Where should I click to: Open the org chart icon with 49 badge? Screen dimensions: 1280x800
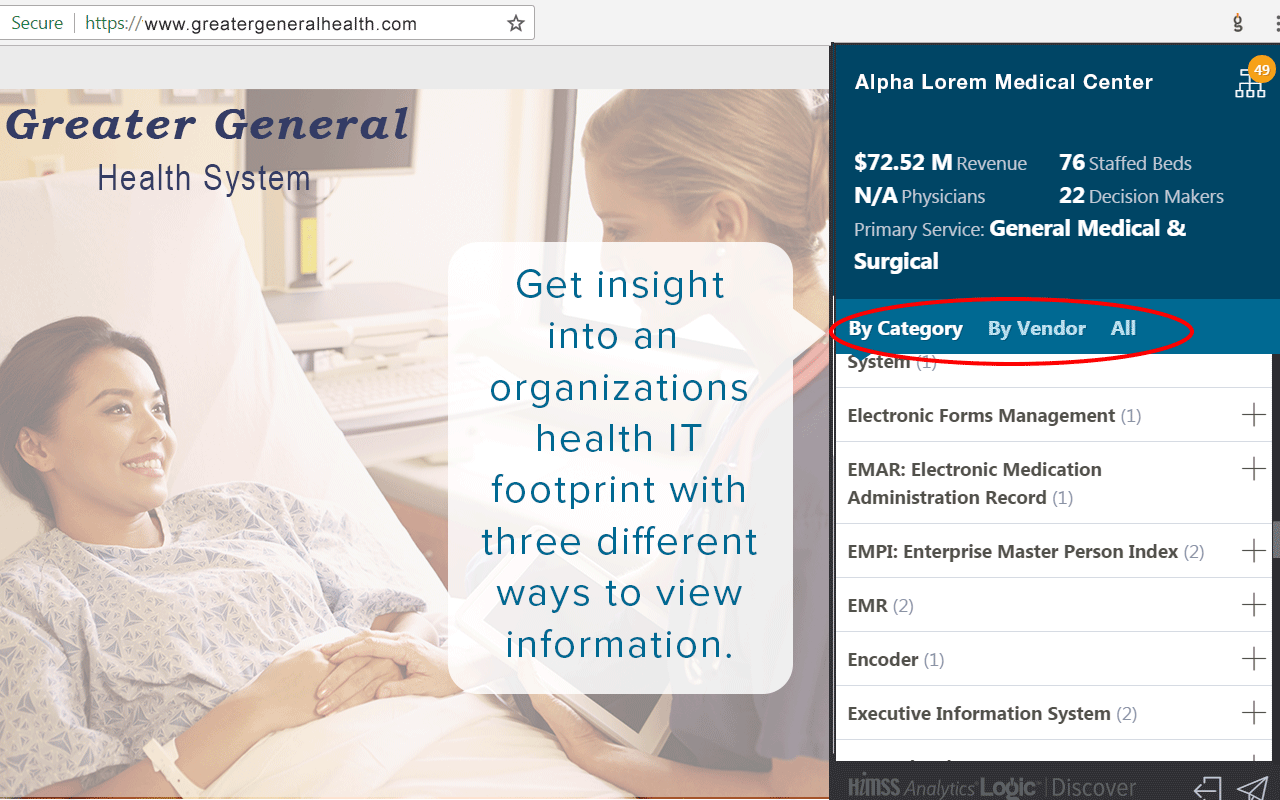[1250, 83]
